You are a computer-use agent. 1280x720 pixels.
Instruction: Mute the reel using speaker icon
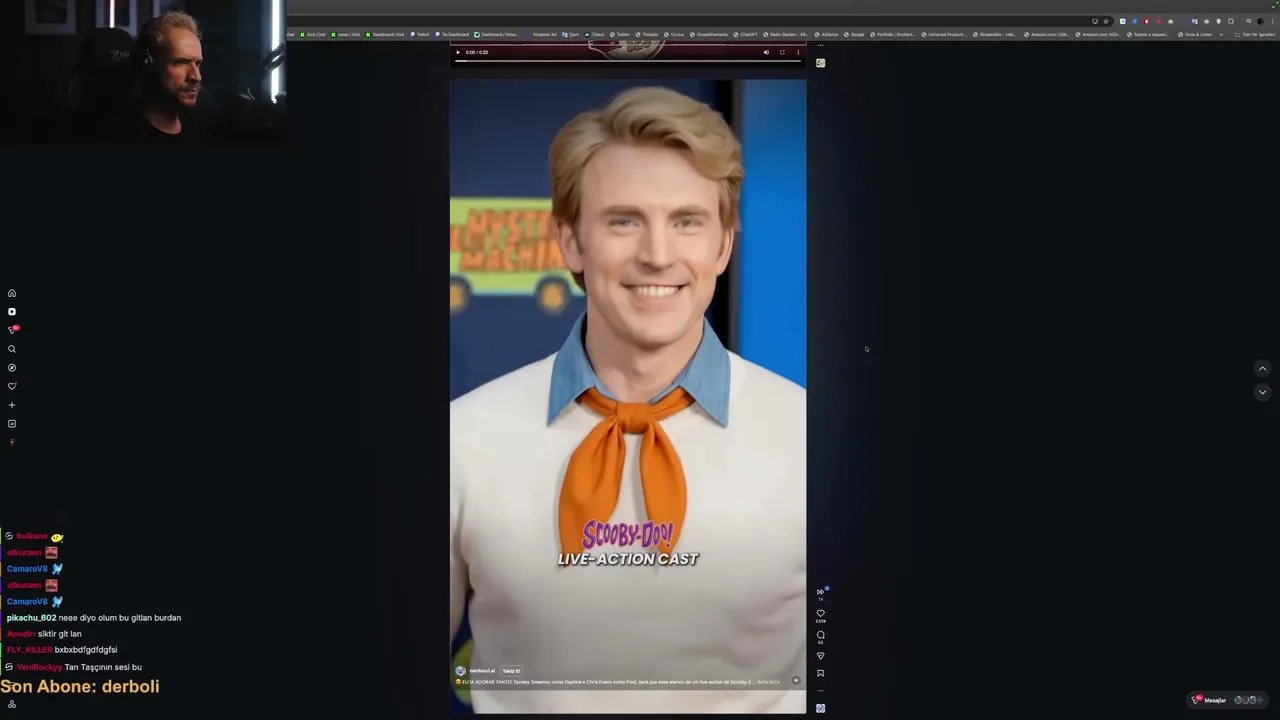(795, 680)
